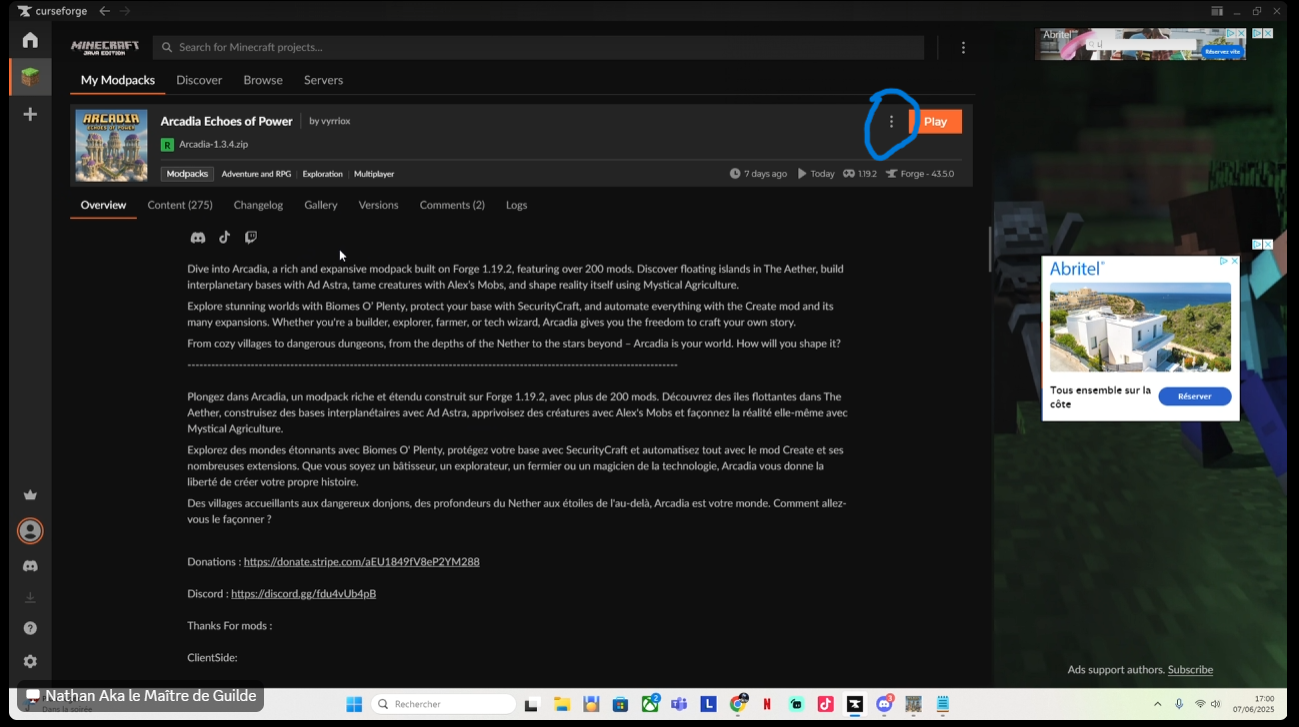The height and width of the screenshot is (727, 1299).
Task: Click the Arcadia Echoes of Power title
Action: 226,121
